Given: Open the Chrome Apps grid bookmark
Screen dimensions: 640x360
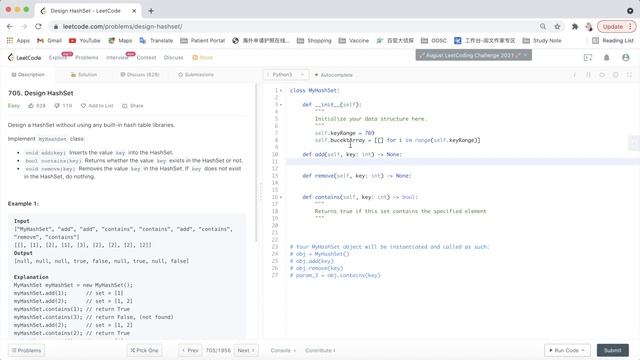Looking at the screenshot, I should 18,40.
